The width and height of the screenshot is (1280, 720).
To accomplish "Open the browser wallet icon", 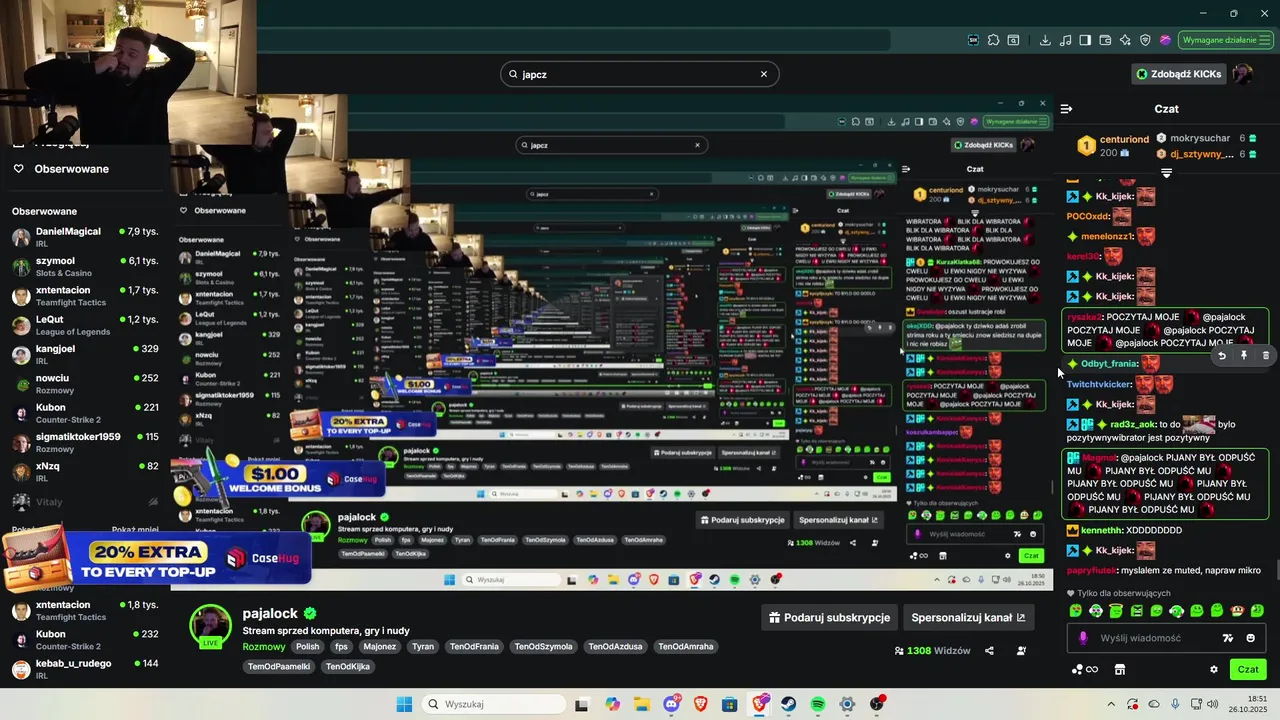I will (x=1105, y=40).
